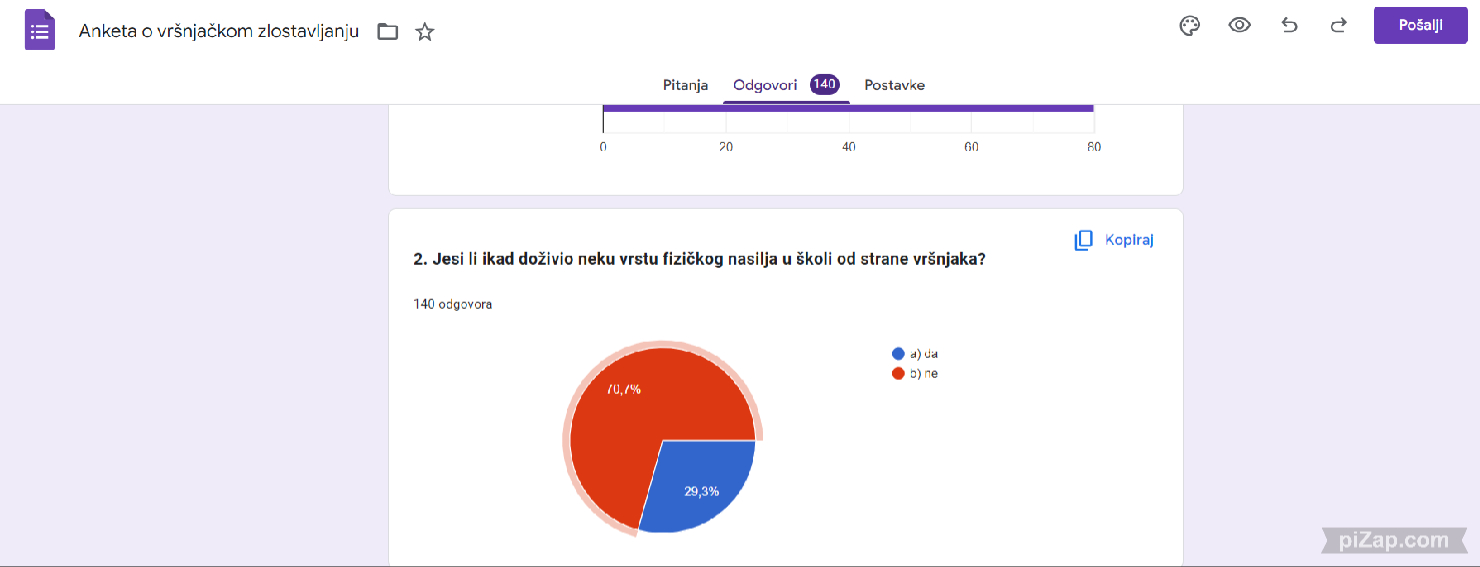Viewport: 1480px width, 567px height.
Task: Open the customize theme palette icon
Action: [1189, 26]
